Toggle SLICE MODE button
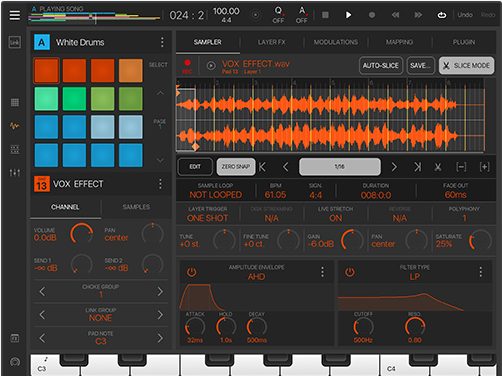The height and width of the screenshot is (376, 502). 467,66
